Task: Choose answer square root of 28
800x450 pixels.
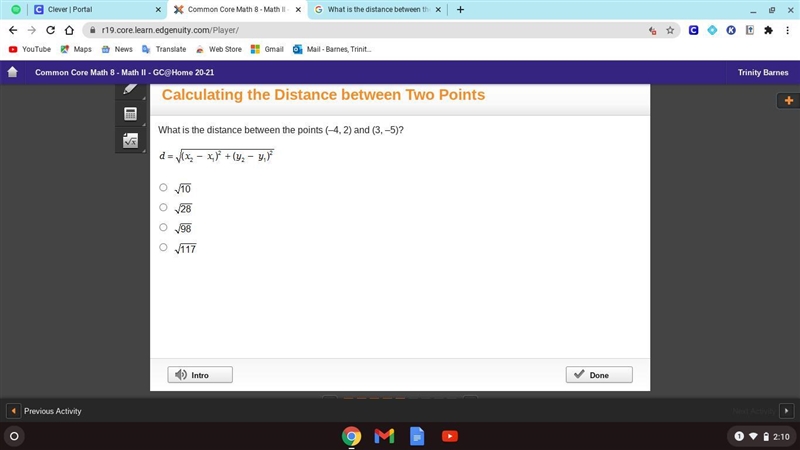Action: pyautogui.click(x=163, y=207)
